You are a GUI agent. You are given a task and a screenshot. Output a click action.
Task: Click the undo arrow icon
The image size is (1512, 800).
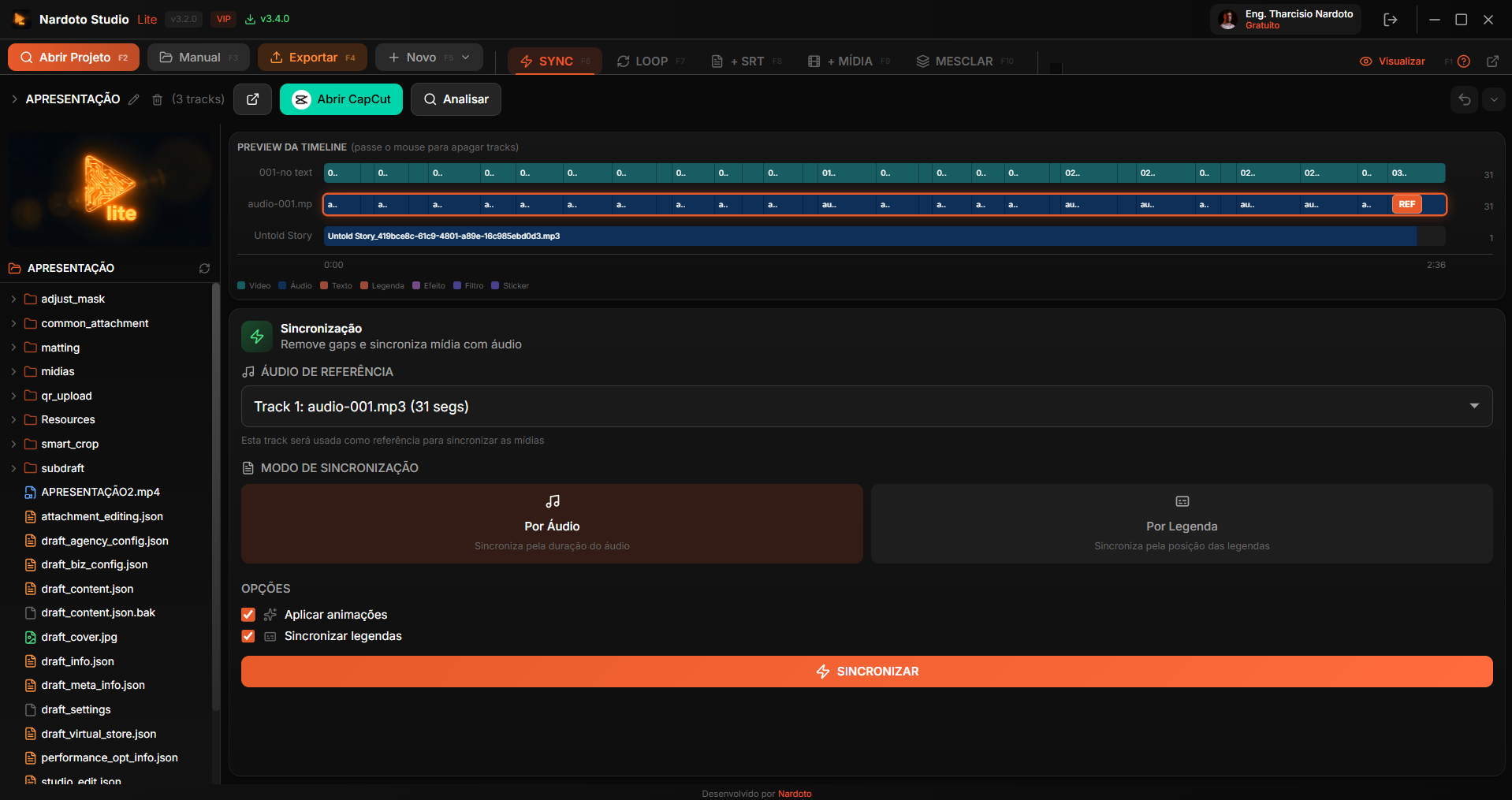click(1464, 99)
